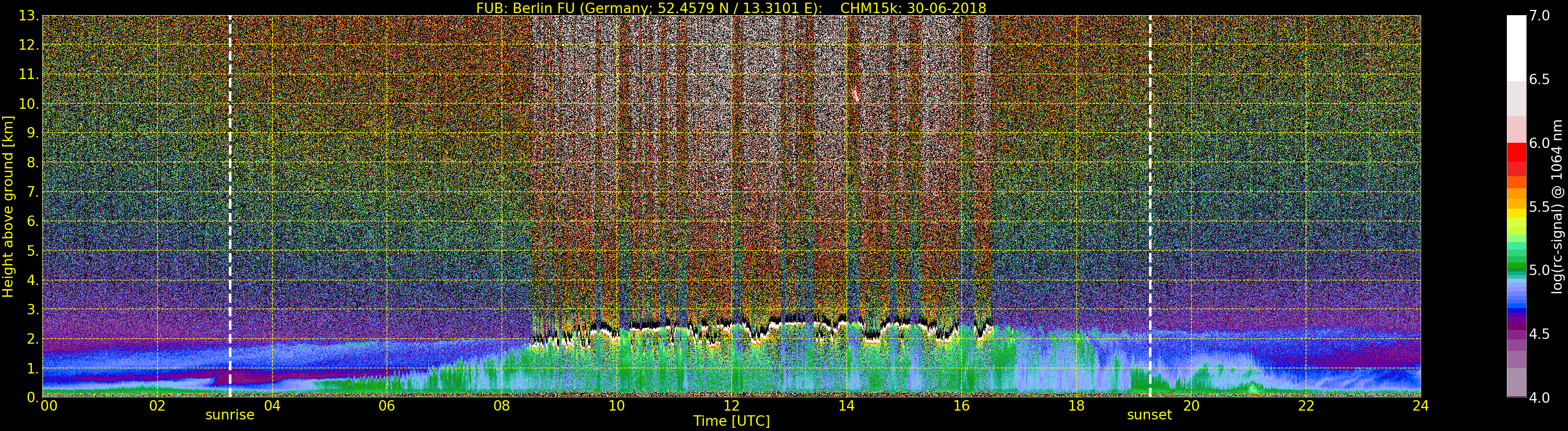
Task: Click the colorbar tick label '4.5'
Action: point(1539,334)
